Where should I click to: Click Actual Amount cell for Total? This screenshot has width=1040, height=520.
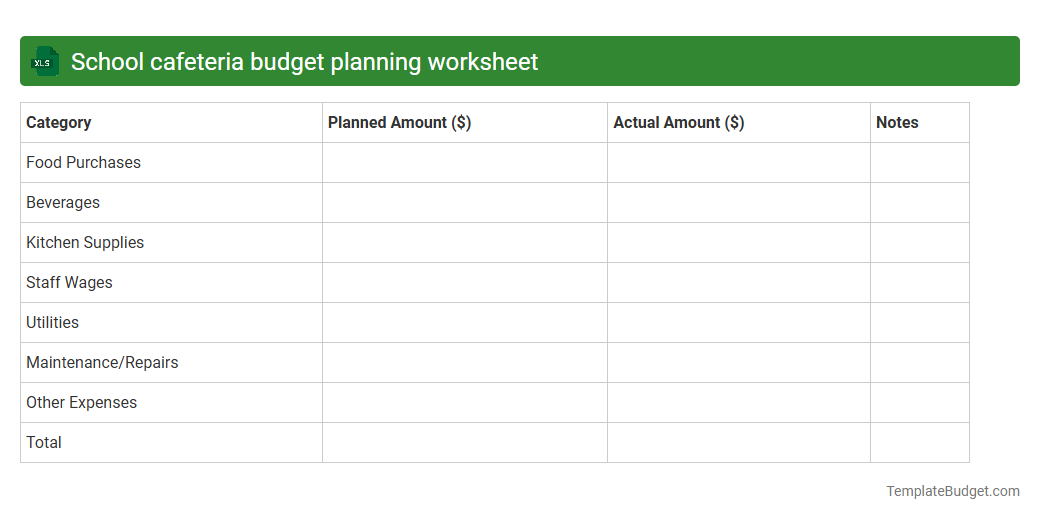(x=739, y=442)
